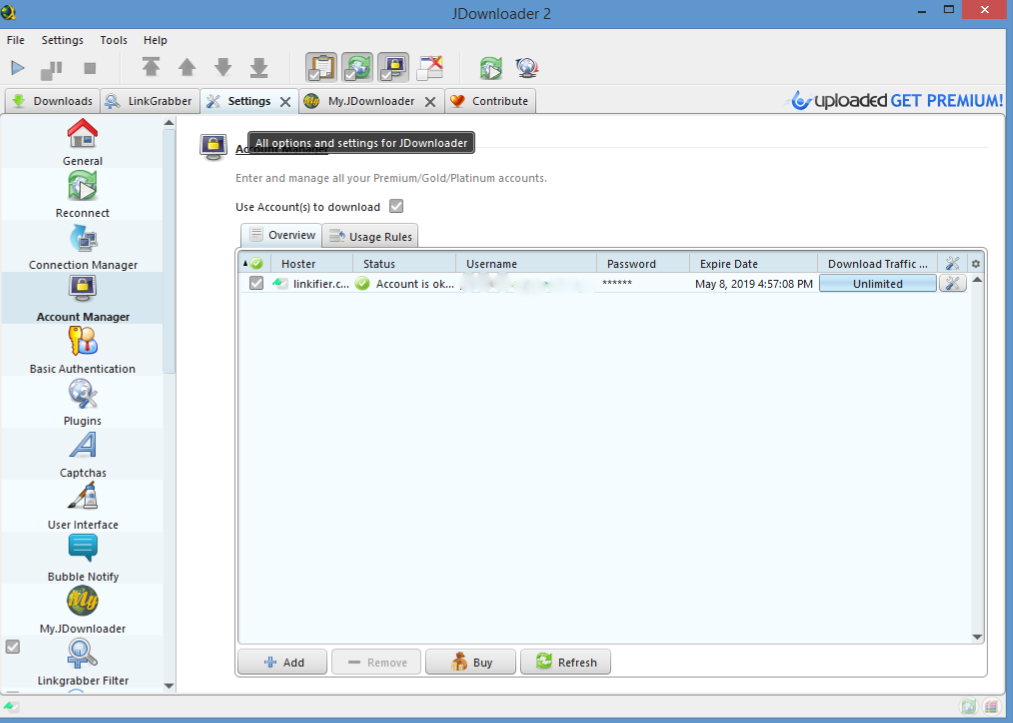Move selection to bottom of list
1013x723 pixels.
click(x=259, y=67)
